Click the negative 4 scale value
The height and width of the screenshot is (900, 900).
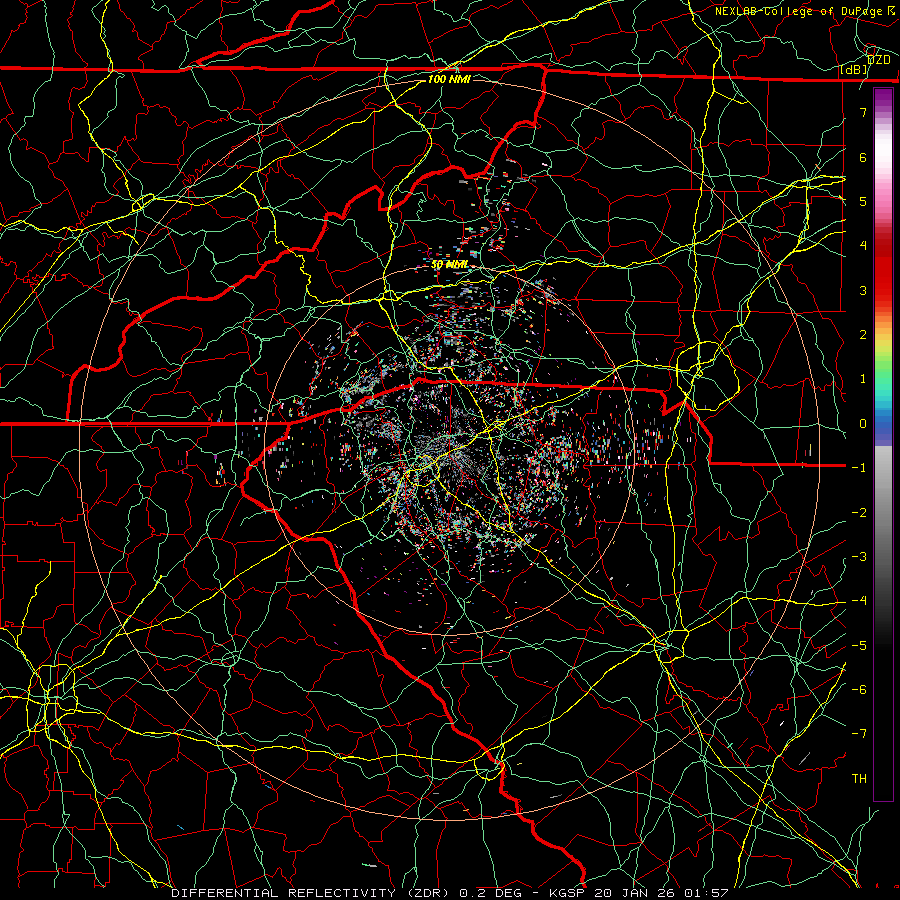point(859,601)
